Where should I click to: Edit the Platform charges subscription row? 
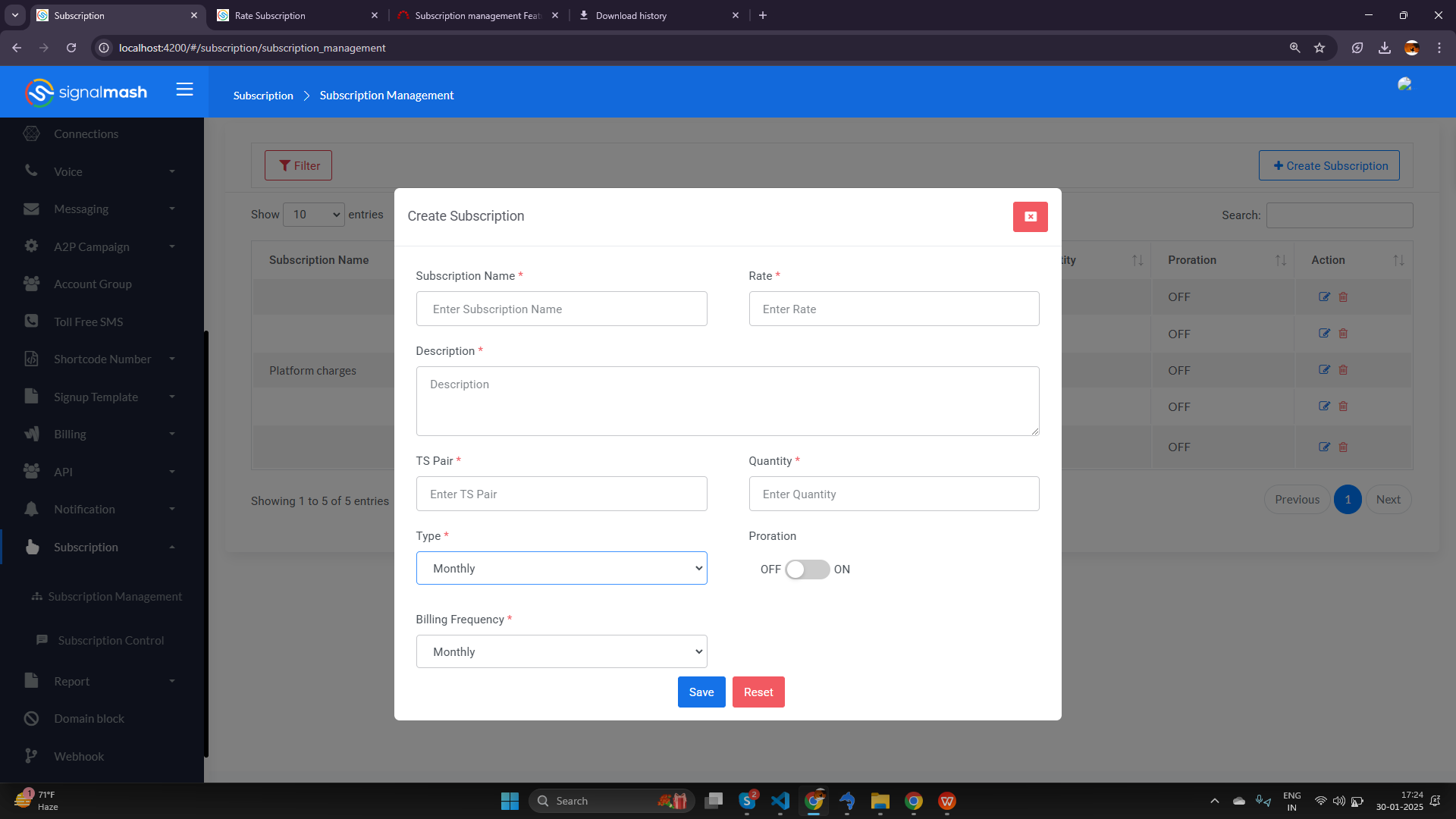click(x=1324, y=369)
